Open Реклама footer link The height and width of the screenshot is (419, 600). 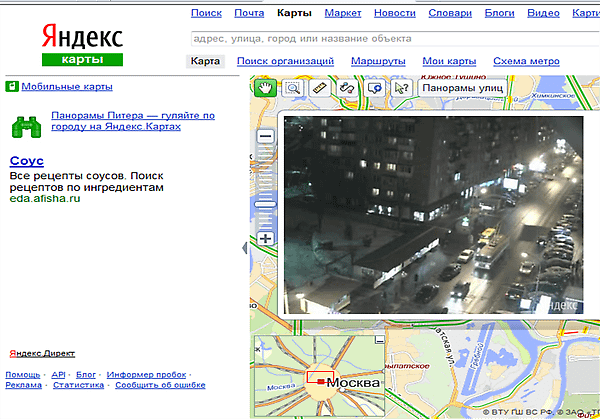[x=23, y=385]
